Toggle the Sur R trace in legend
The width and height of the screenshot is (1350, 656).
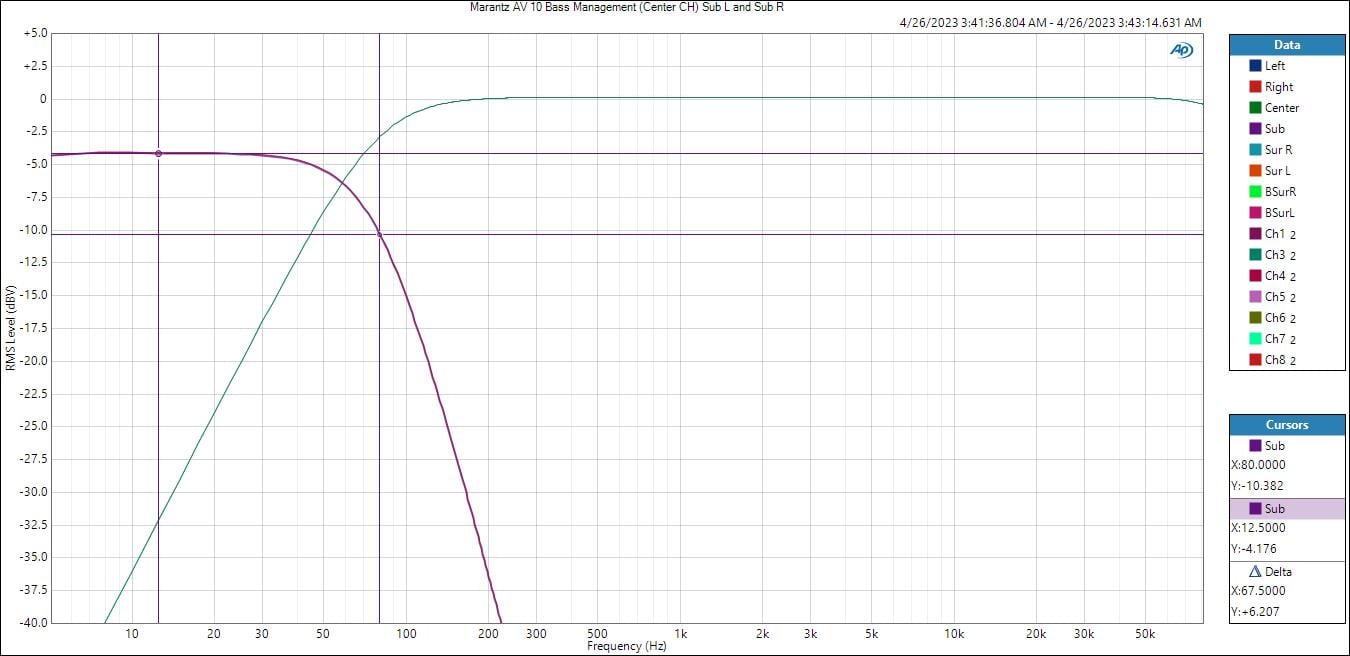tap(1277, 150)
